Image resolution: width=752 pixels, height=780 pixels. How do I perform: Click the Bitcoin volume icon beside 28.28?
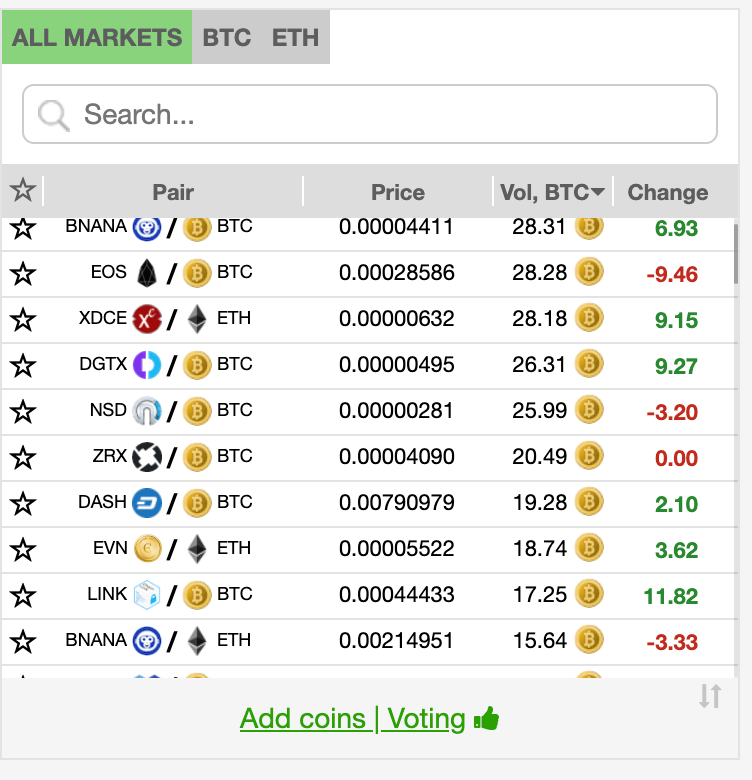pos(589,272)
